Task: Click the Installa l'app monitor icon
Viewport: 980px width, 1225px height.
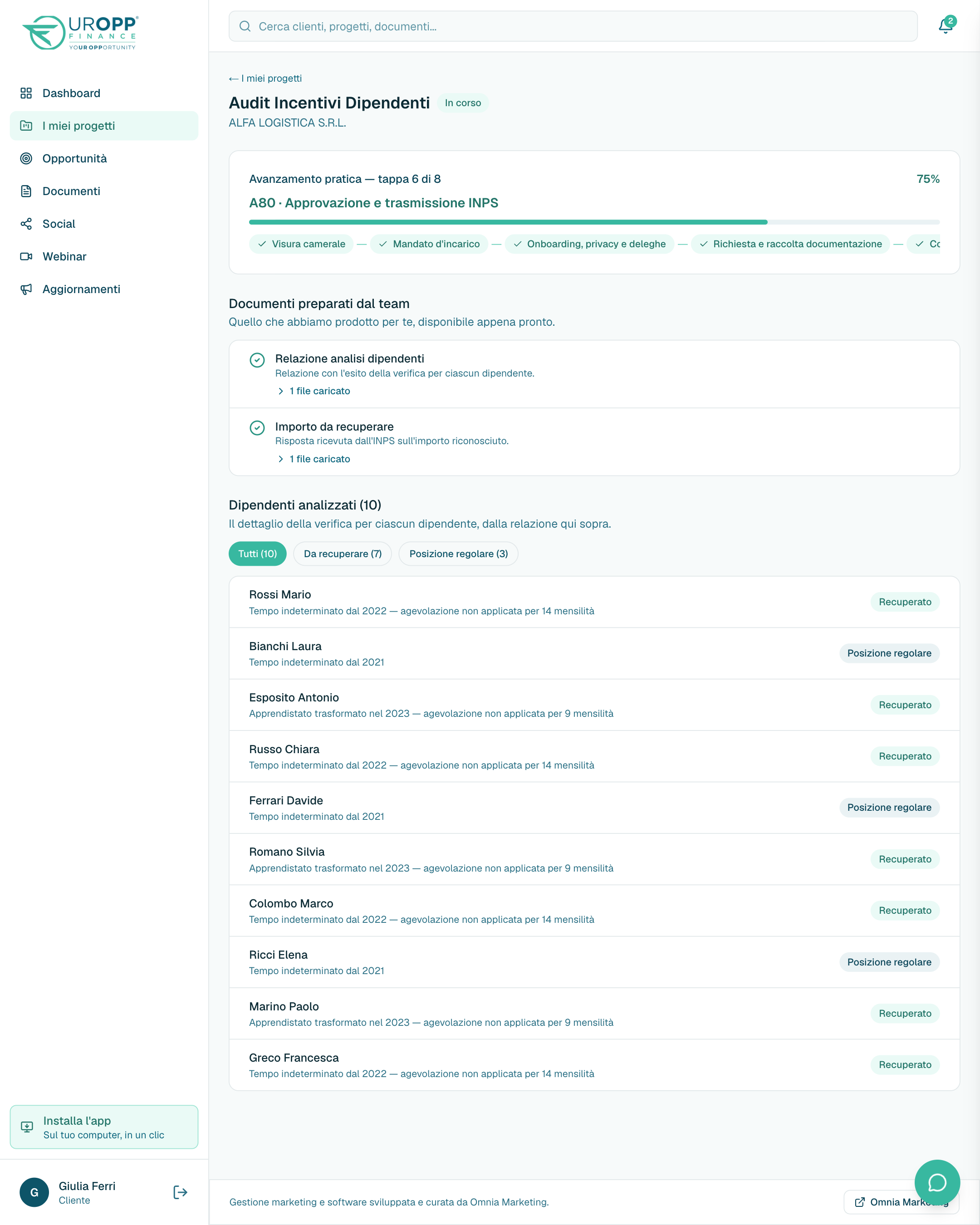Action: click(27, 1127)
